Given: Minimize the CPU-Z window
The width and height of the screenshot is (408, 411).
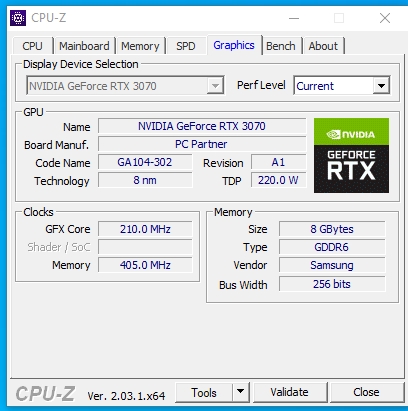Looking at the screenshot, I should click(294, 18).
